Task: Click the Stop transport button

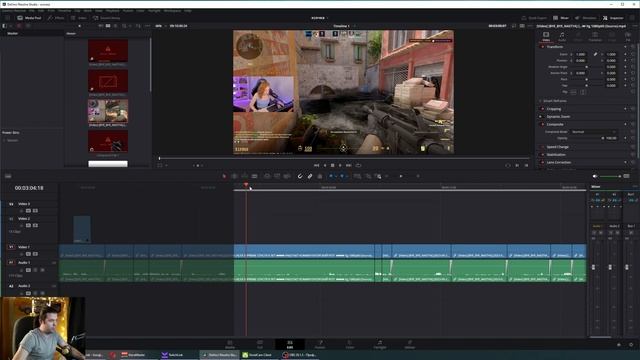Action: [333, 165]
